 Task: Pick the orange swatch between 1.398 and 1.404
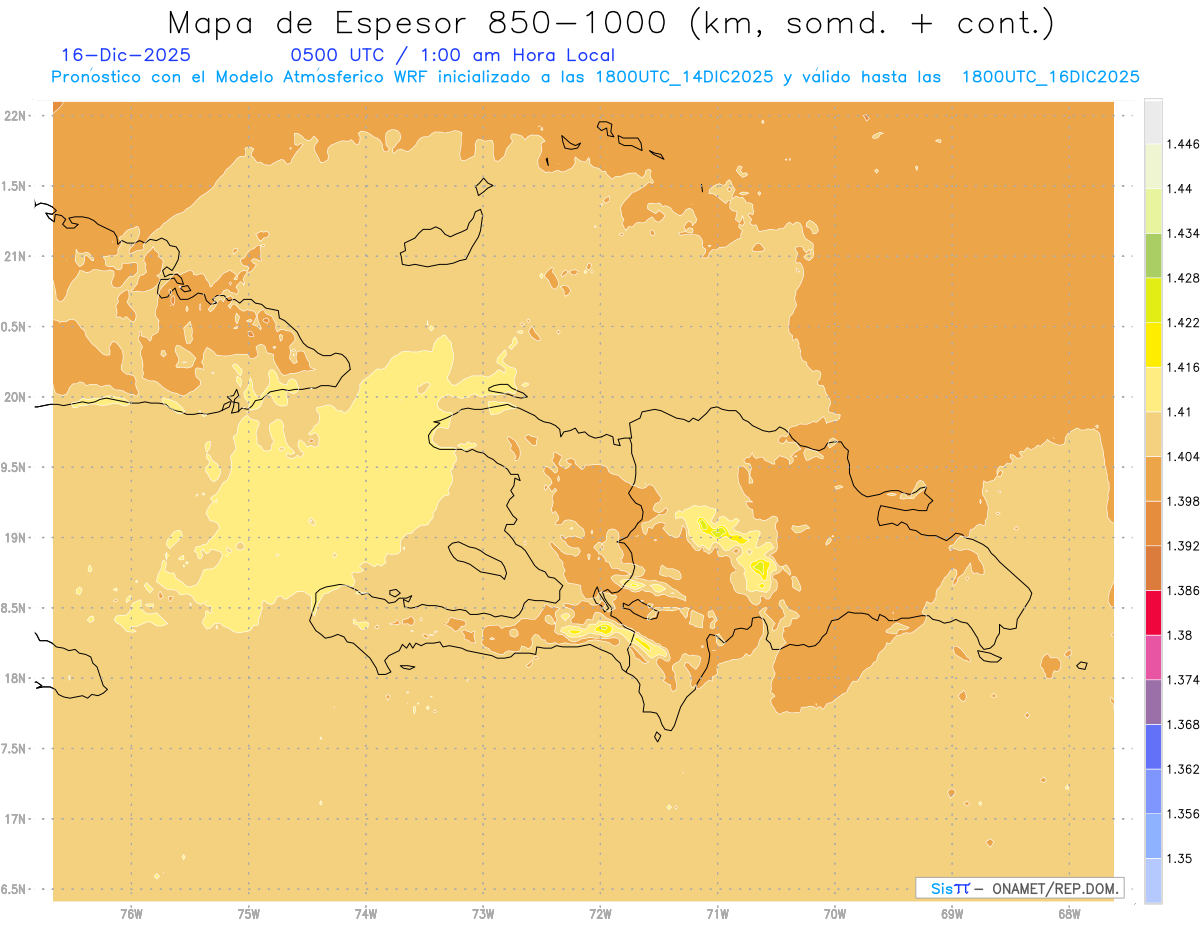point(1153,478)
